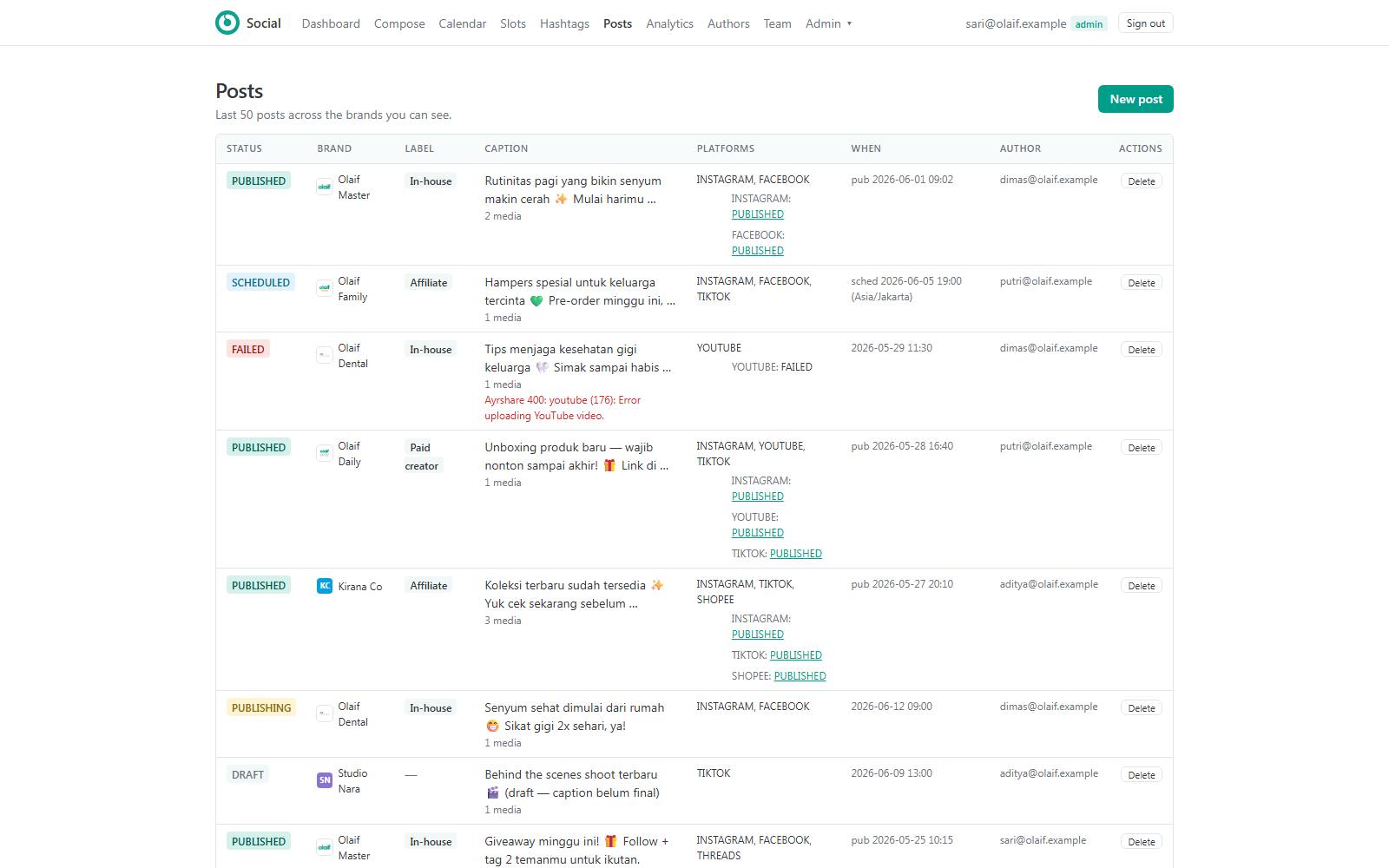Open the Compose page
Image resolution: width=1389 pixels, height=868 pixels.
point(399,23)
